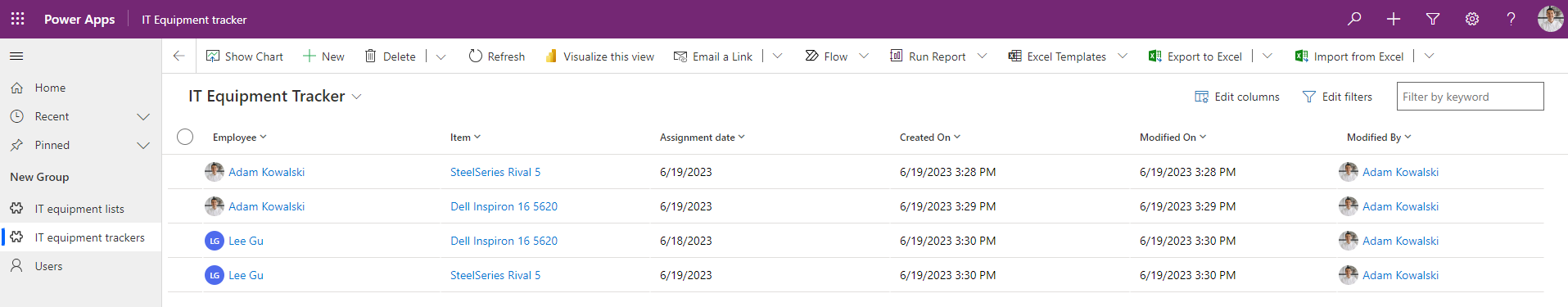The height and width of the screenshot is (307, 1568).
Task: Create a New record
Action: 323,56
